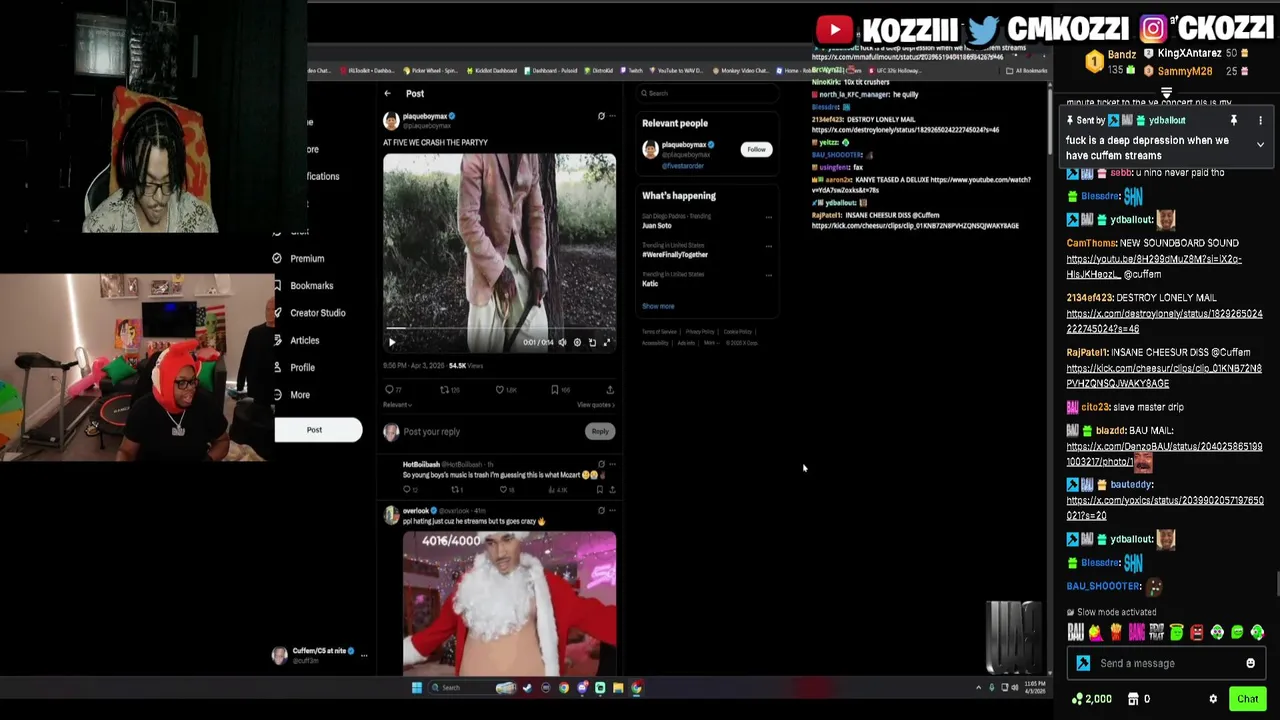
Task: Click the Send a message chat field
Action: click(x=1165, y=663)
